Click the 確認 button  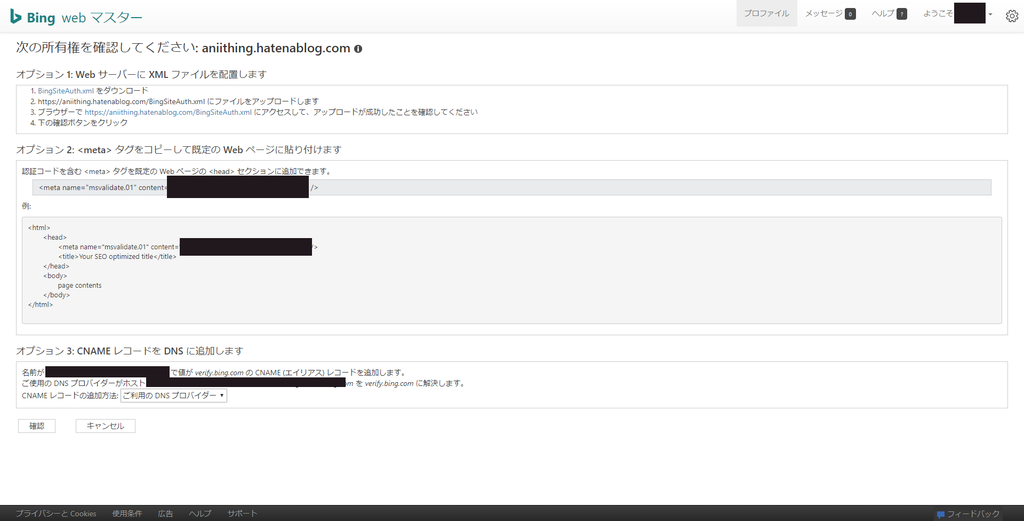tap(37, 426)
